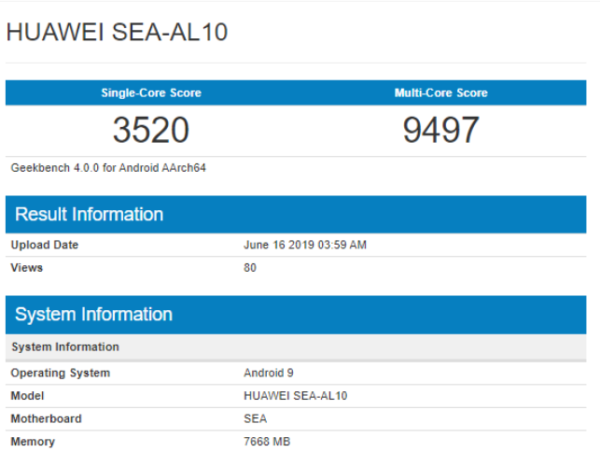Image resolution: width=600 pixels, height=466 pixels.
Task: Select the Motherboard row label
Action: (46, 419)
